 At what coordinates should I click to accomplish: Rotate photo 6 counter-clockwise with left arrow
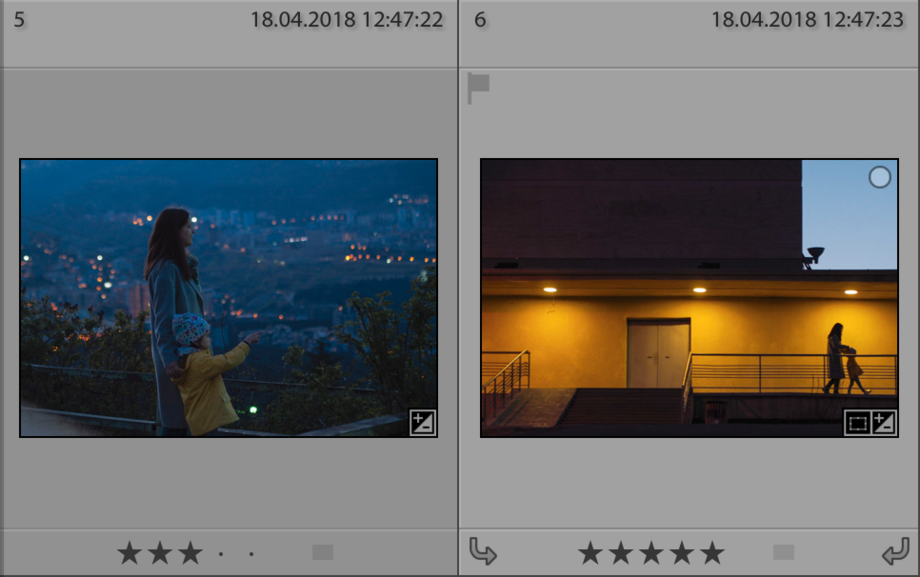[x=483, y=552]
